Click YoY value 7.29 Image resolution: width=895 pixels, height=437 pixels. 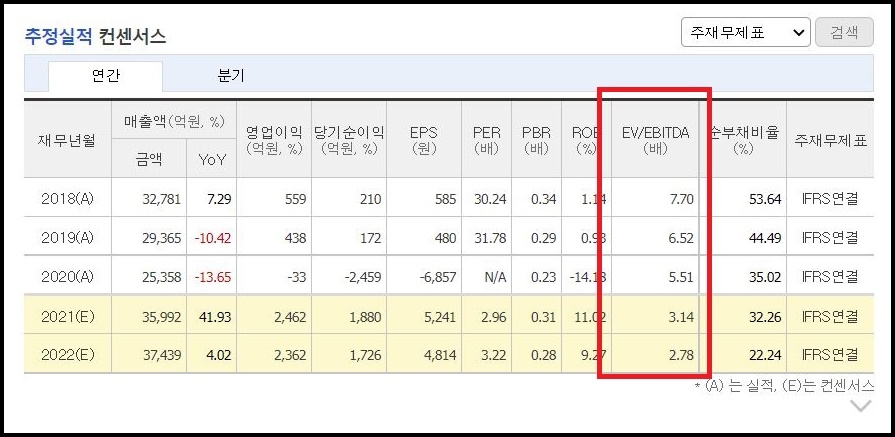pos(219,199)
